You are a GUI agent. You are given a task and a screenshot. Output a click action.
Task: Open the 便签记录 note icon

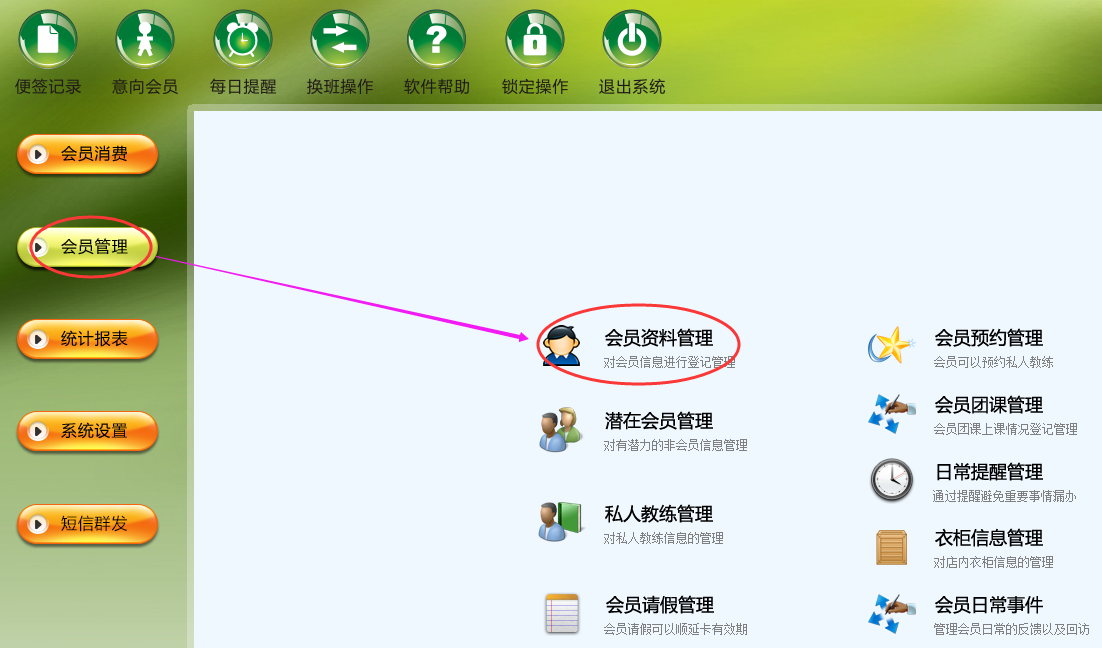pos(48,39)
